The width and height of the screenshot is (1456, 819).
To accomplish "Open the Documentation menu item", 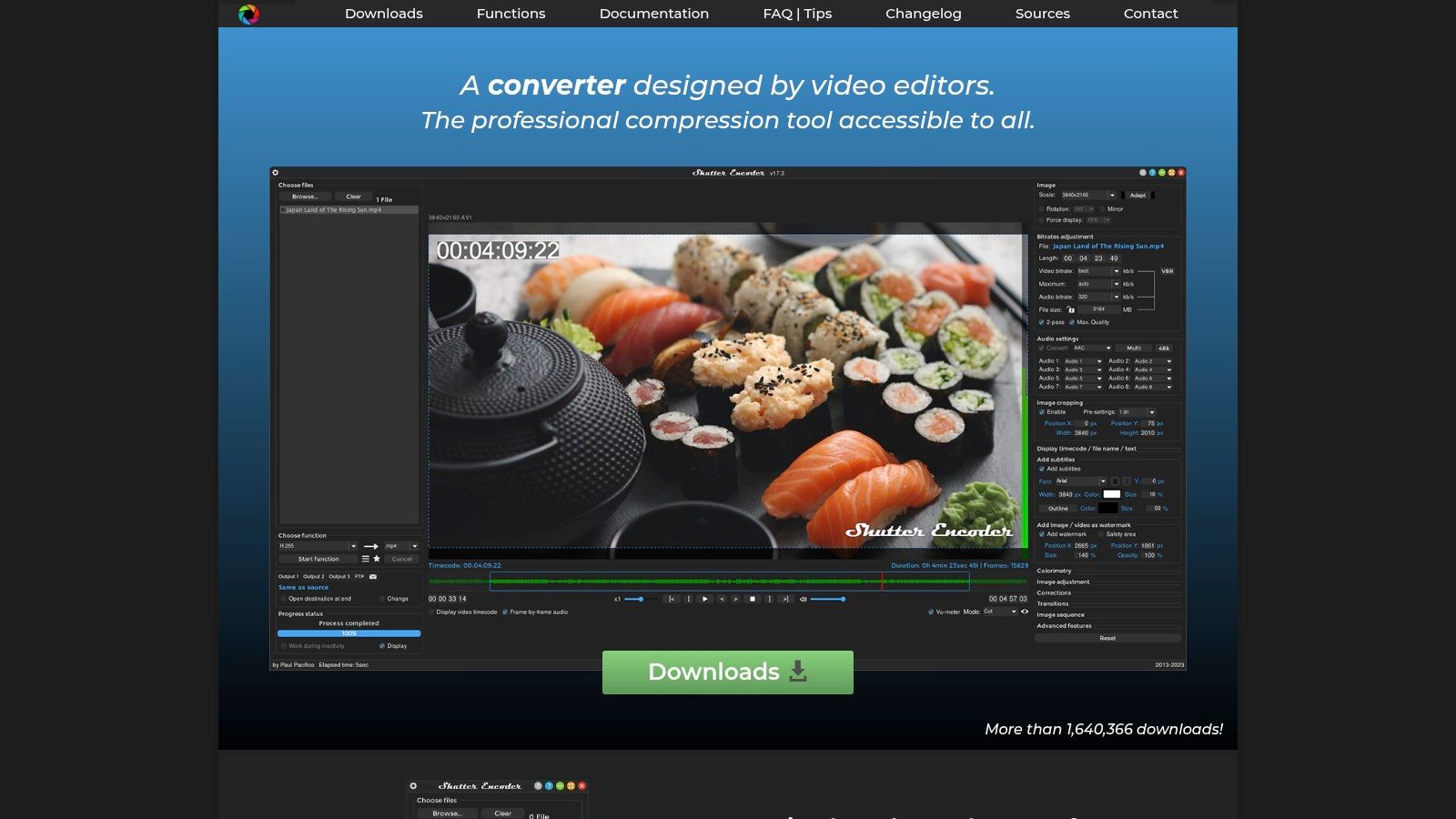I will [654, 14].
